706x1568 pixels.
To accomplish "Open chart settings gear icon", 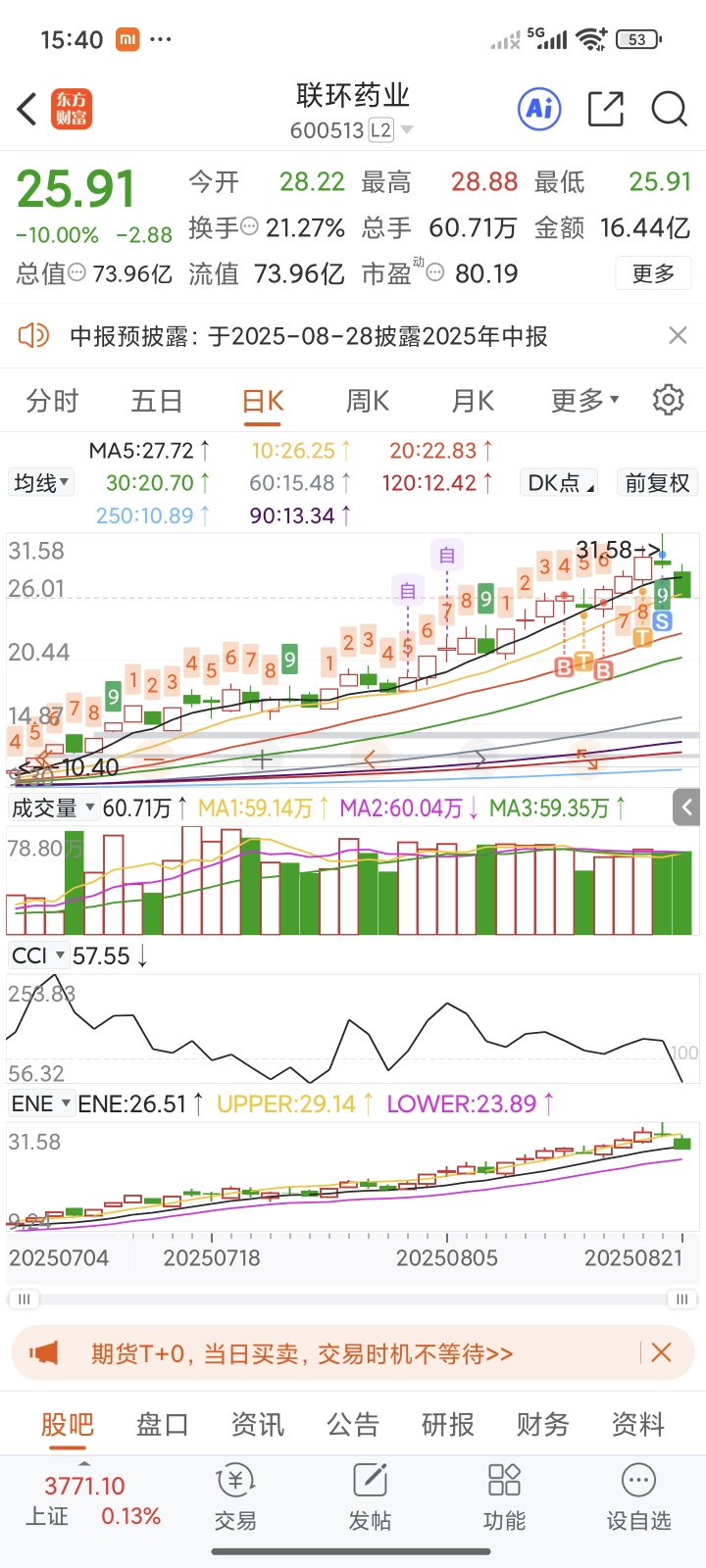I will click(x=668, y=400).
